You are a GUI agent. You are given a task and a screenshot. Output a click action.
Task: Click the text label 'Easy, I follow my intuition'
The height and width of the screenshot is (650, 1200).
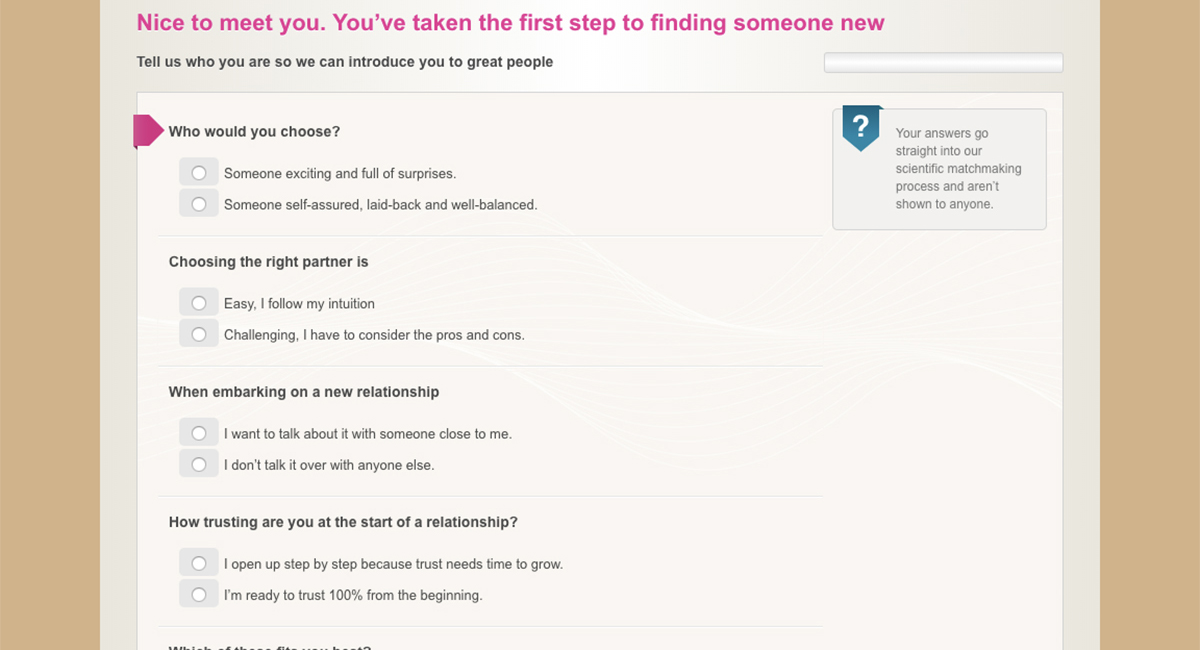coord(299,304)
